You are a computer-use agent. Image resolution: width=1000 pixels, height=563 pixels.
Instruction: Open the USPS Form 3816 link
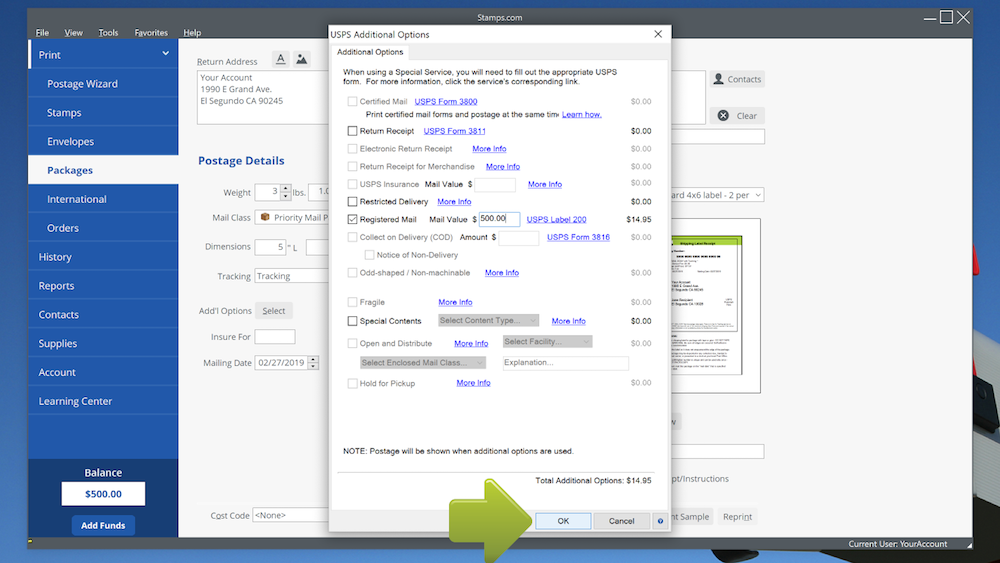578,237
